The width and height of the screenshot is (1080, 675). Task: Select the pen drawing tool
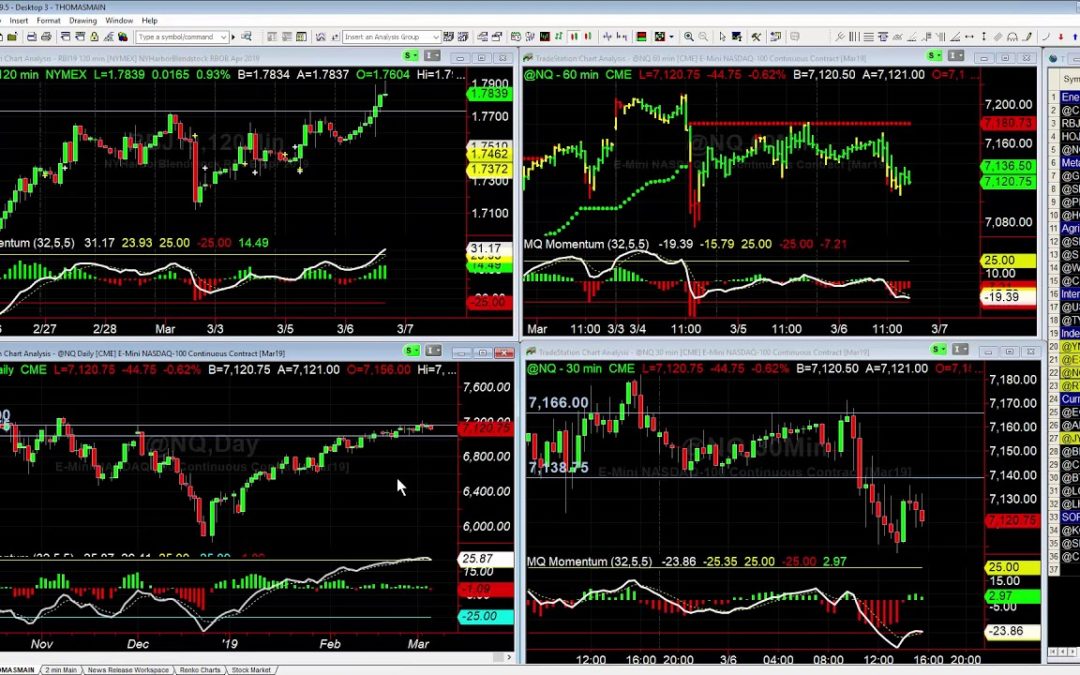coord(1026,37)
